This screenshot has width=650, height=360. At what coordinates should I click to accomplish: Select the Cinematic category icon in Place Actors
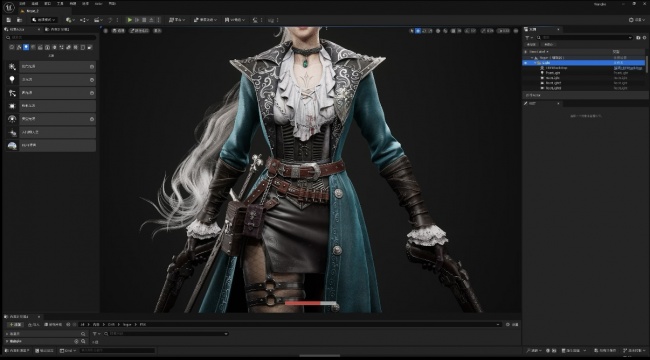pos(40,47)
